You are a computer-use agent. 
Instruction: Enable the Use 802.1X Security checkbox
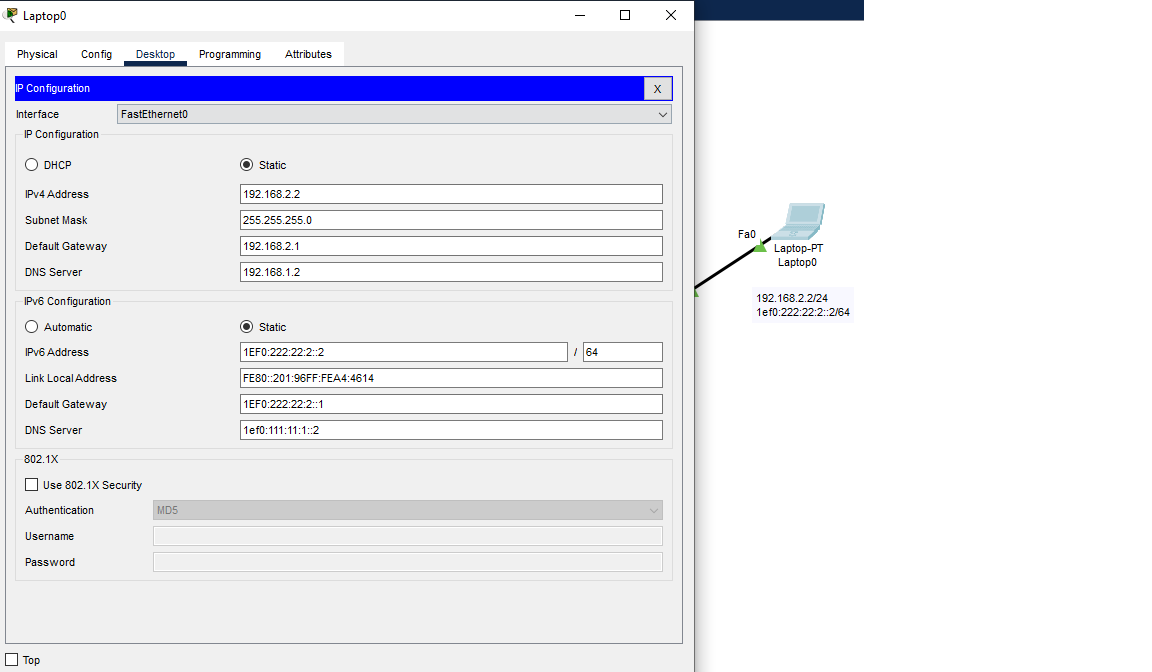click(x=31, y=484)
